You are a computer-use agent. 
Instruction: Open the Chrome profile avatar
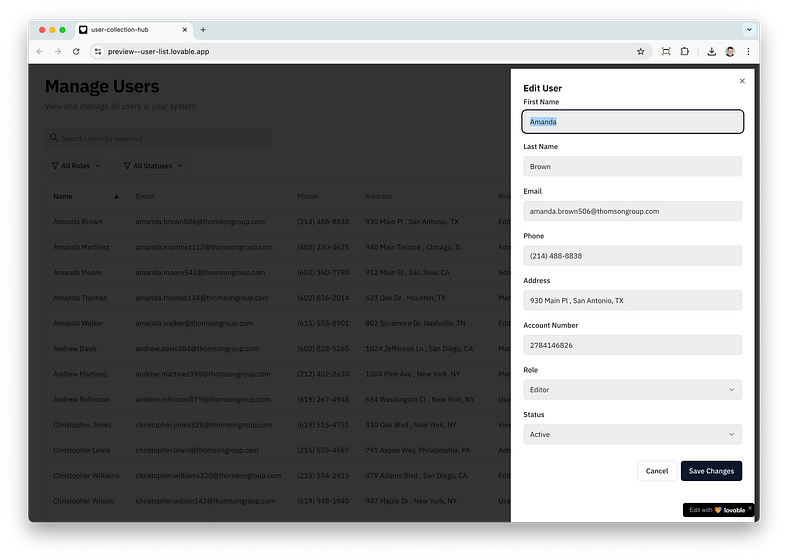pyautogui.click(x=730, y=51)
